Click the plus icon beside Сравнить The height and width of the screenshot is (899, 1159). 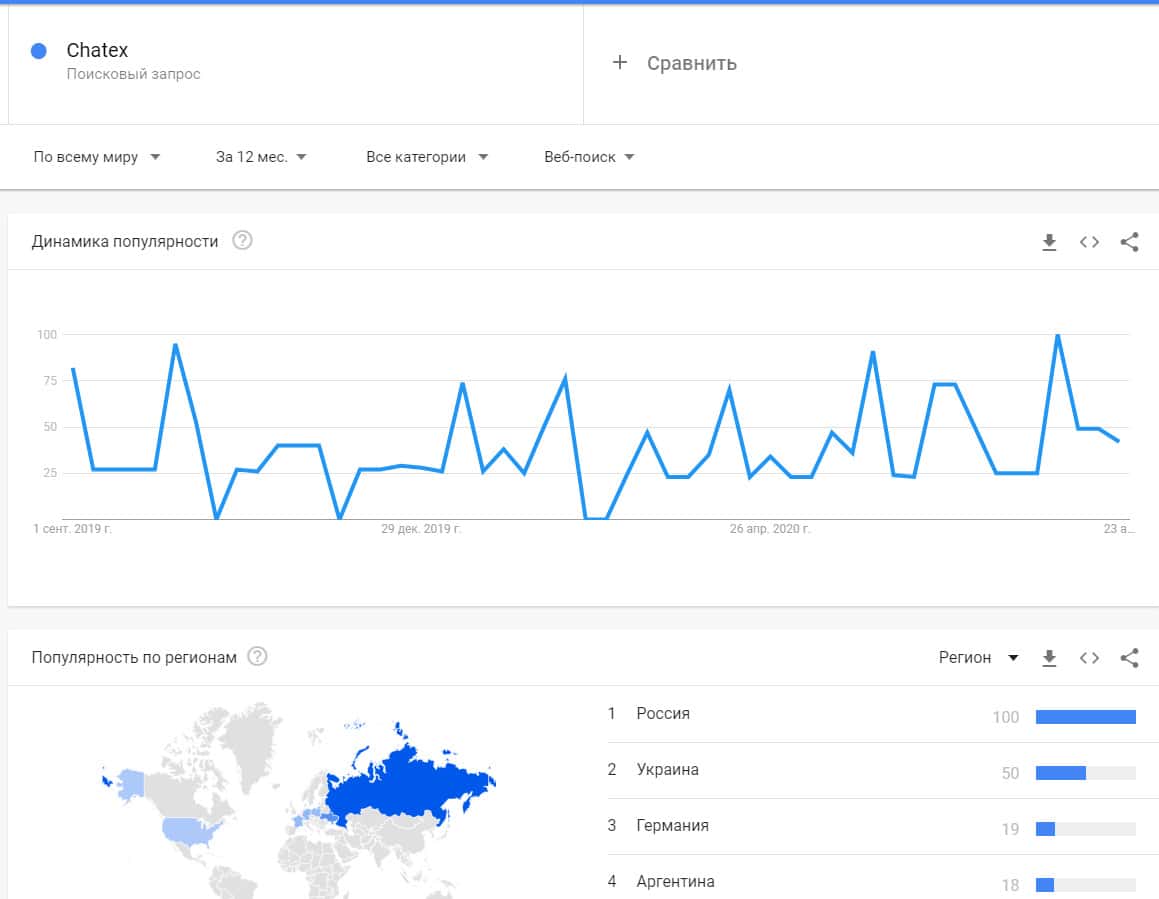pos(620,63)
